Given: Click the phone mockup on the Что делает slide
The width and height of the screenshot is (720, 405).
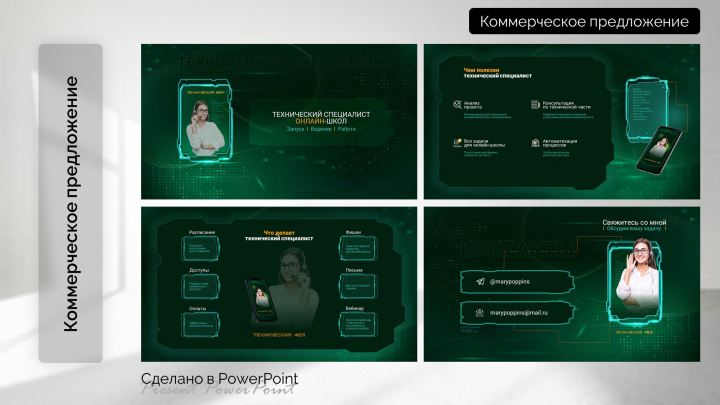Looking at the screenshot, I should pos(261,300).
